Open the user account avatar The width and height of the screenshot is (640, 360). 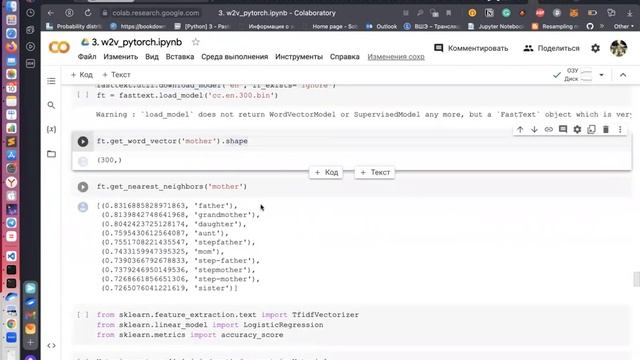[618, 48]
